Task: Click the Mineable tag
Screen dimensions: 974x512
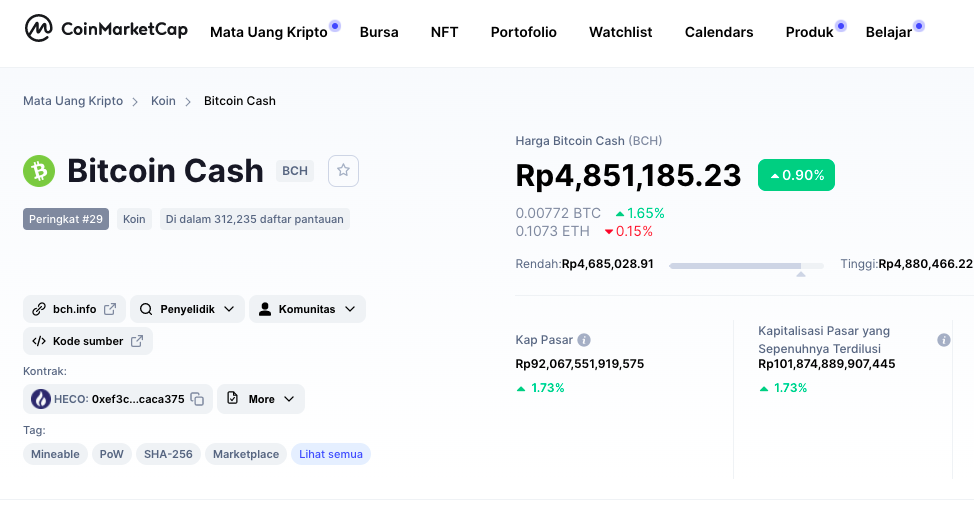Action: coord(55,454)
